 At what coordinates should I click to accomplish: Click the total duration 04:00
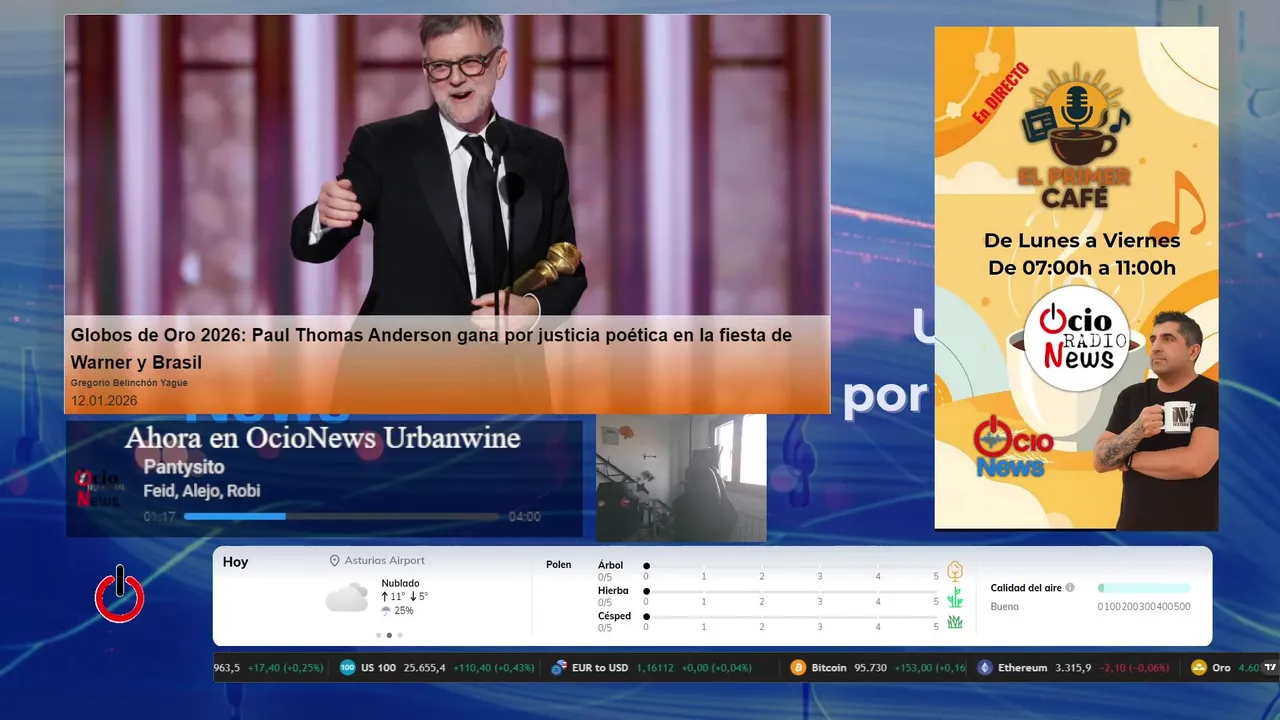click(x=524, y=517)
